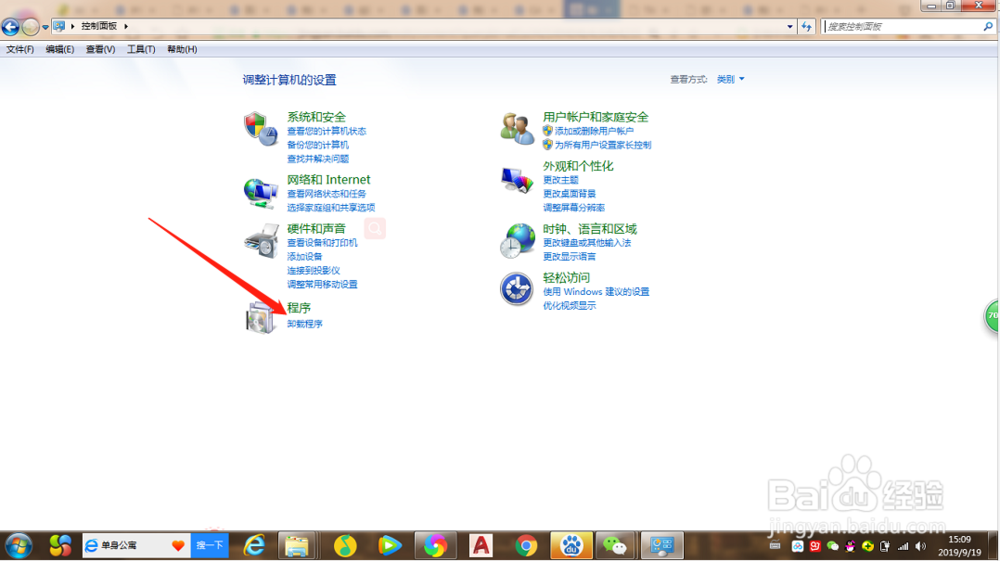Click the Forward navigation arrow

pyautogui.click(x=30, y=27)
